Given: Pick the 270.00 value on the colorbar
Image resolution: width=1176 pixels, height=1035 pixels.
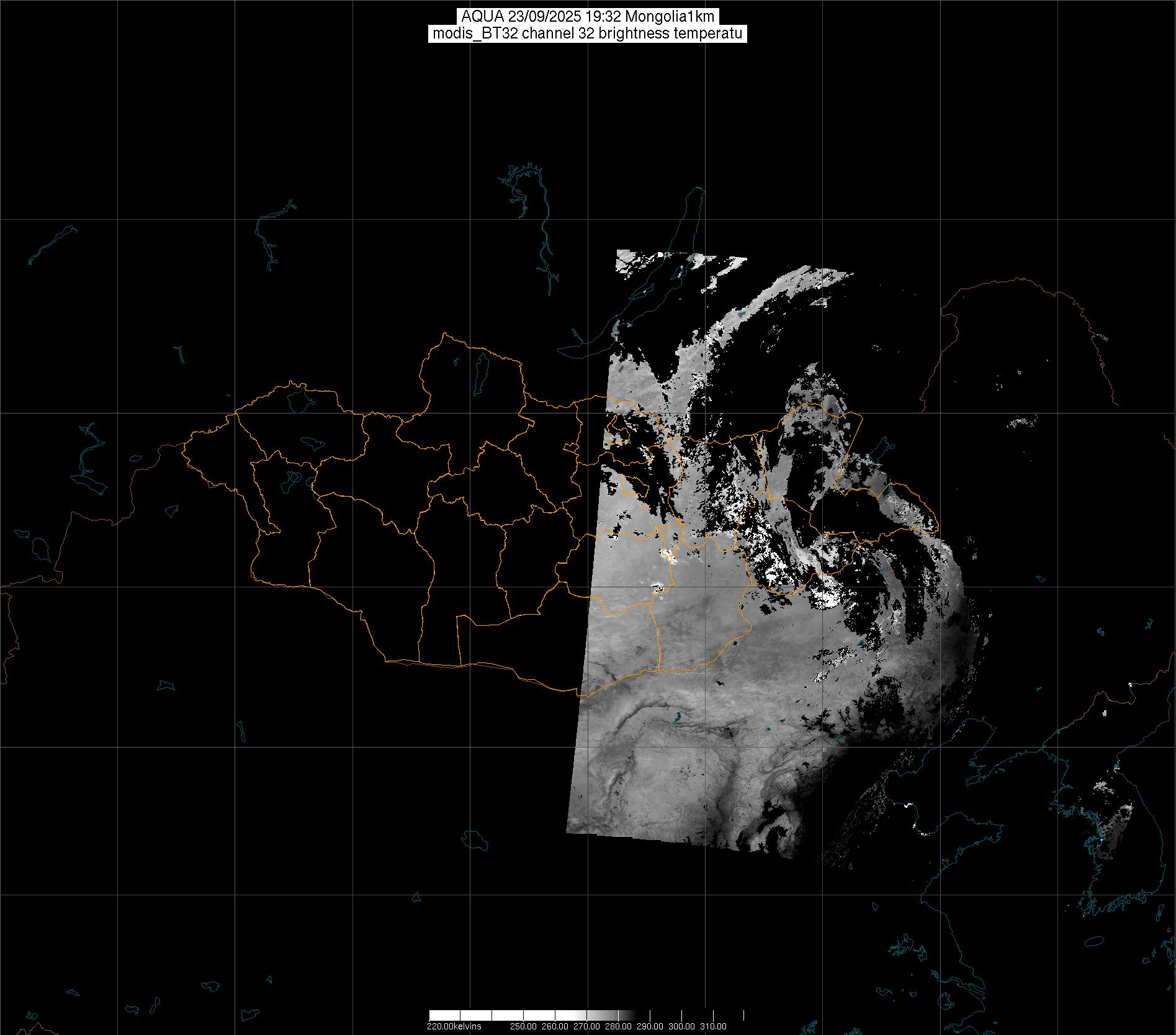Looking at the screenshot, I should coord(586,1026).
